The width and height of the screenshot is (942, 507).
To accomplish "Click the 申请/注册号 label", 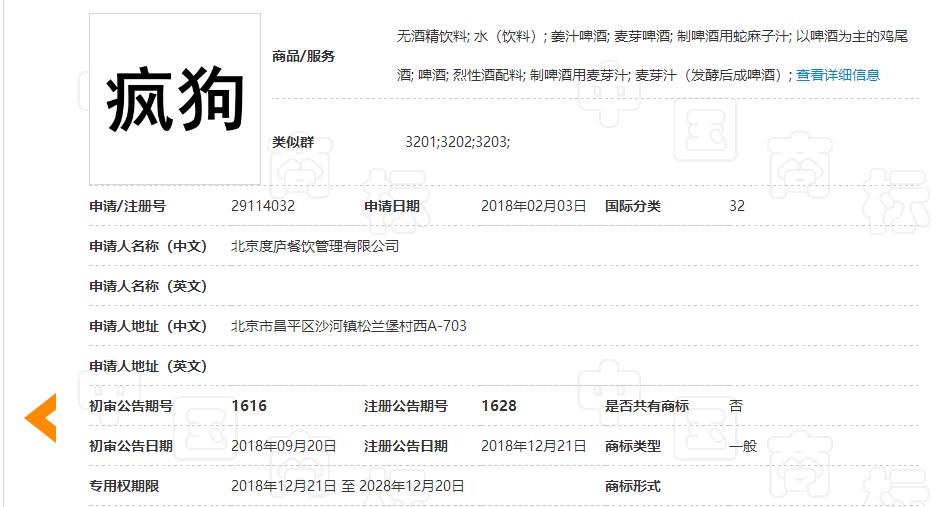I will [x=127, y=206].
